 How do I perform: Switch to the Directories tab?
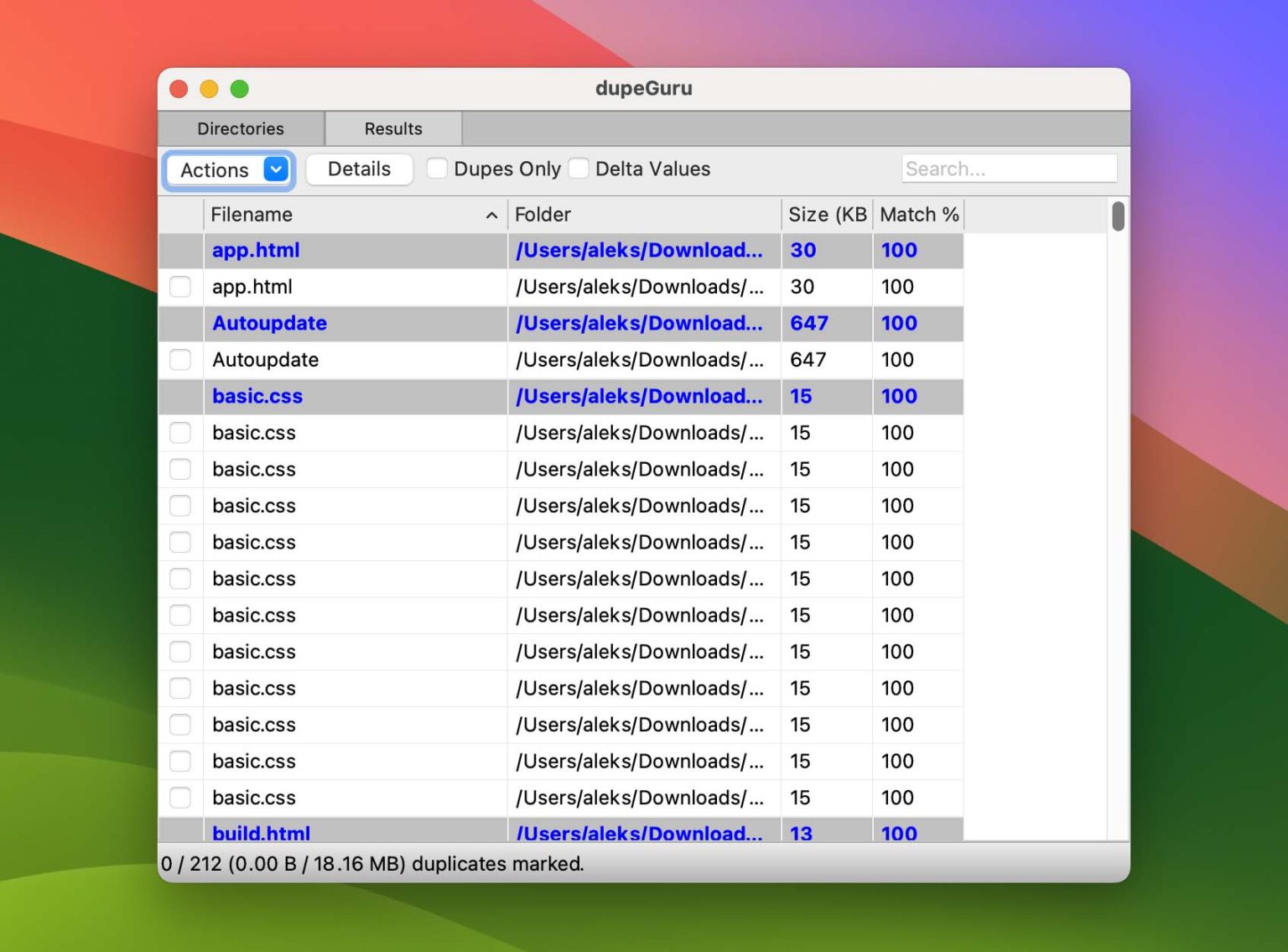[241, 128]
